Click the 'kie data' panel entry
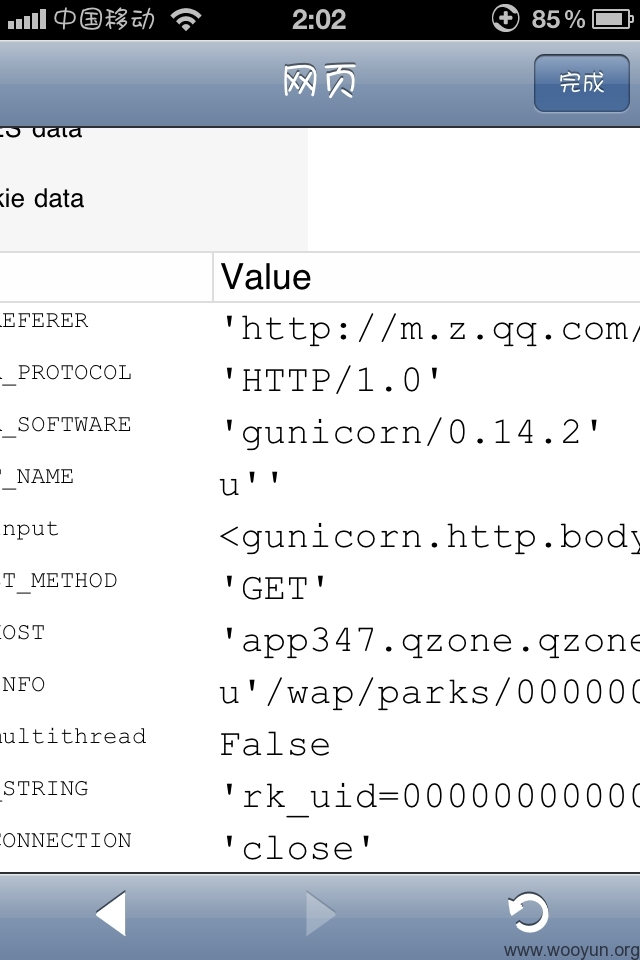The image size is (640, 960). pyautogui.click(x=42, y=199)
